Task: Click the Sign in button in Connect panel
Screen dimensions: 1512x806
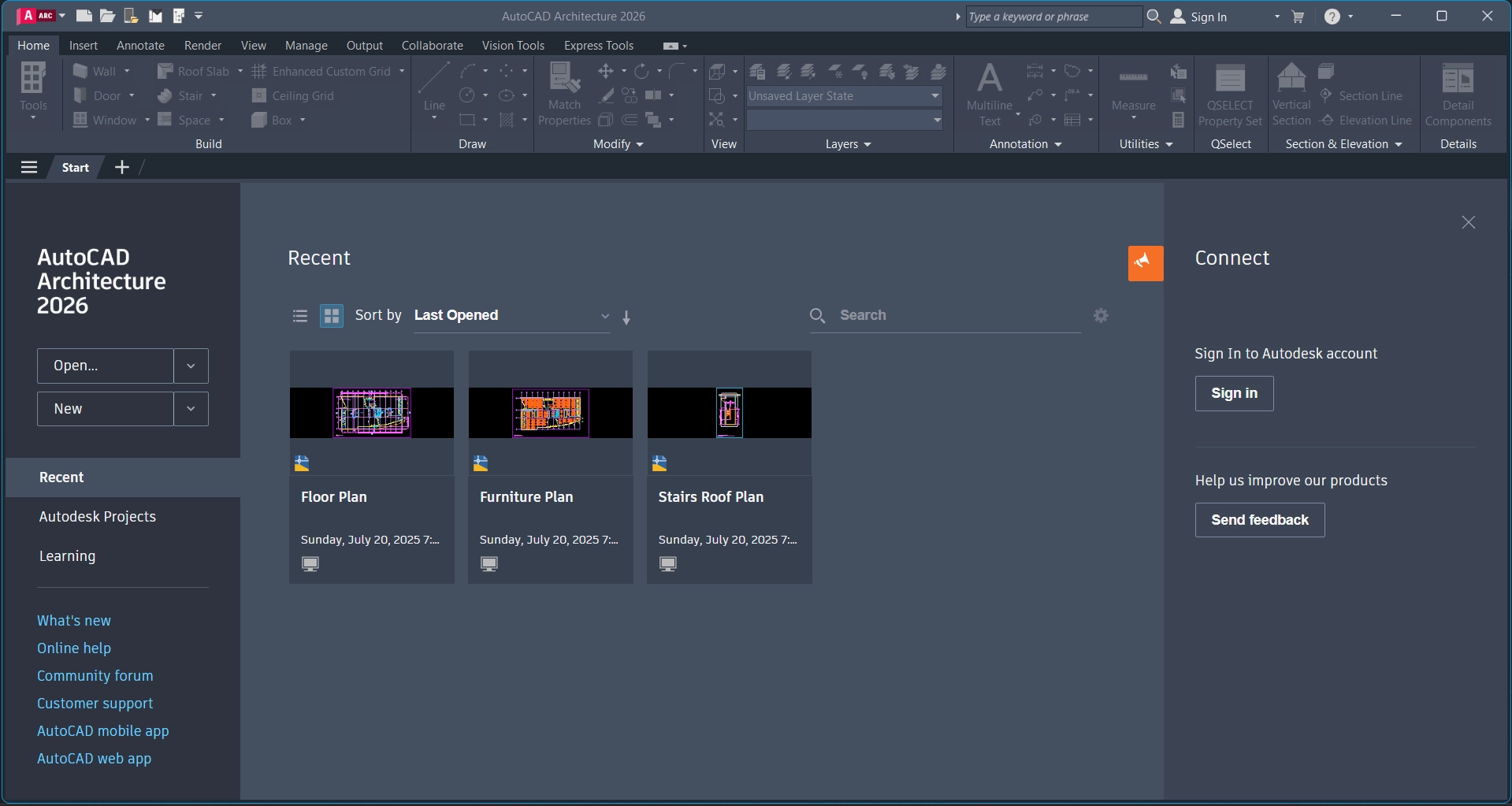Action: (1234, 393)
